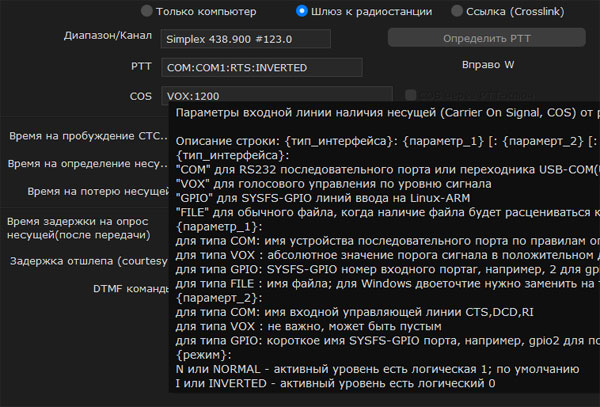The width and height of the screenshot is (600, 407).
Task: Click the 'Время на определение несу..' label
Action: tap(88, 164)
